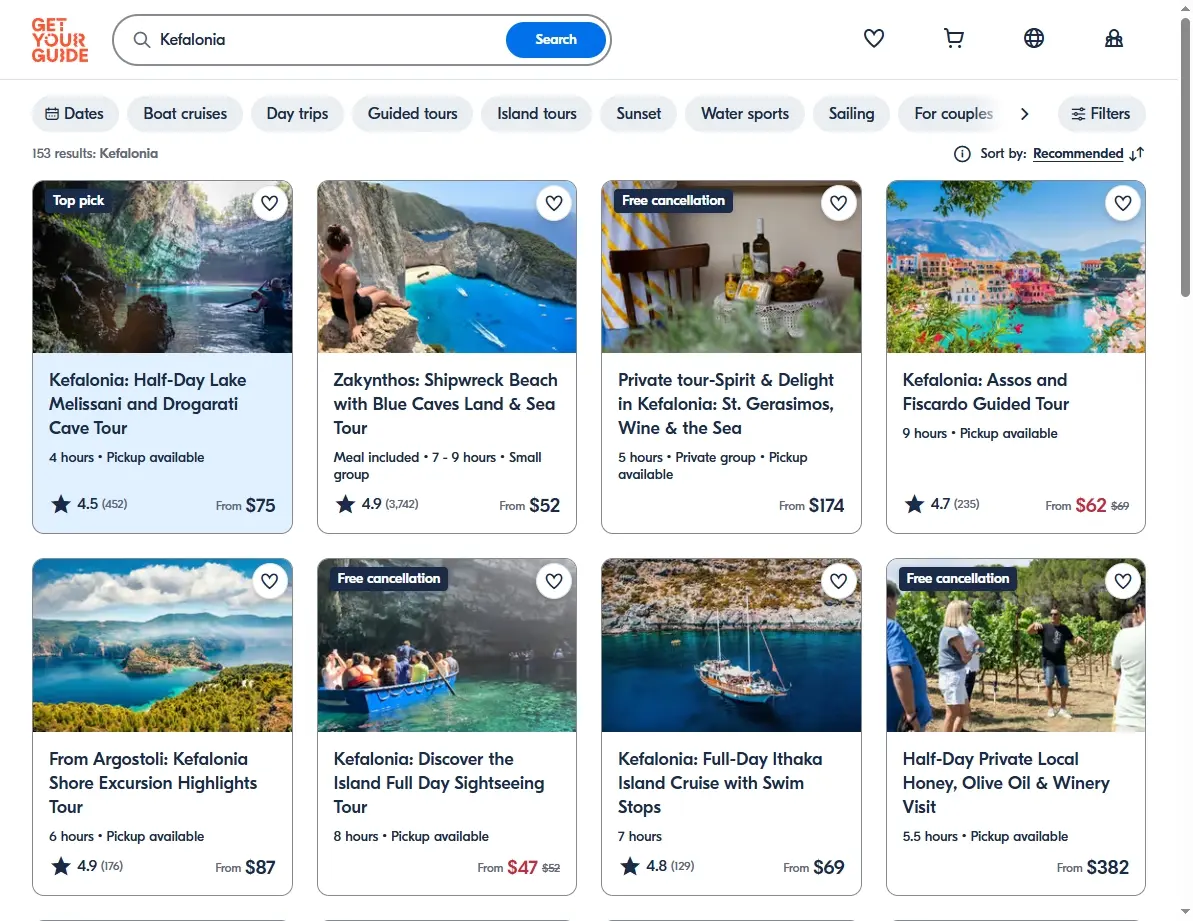The height and width of the screenshot is (921, 1193).
Task: Open the GetYourGuide home logo
Action: click(x=60, y=40)
